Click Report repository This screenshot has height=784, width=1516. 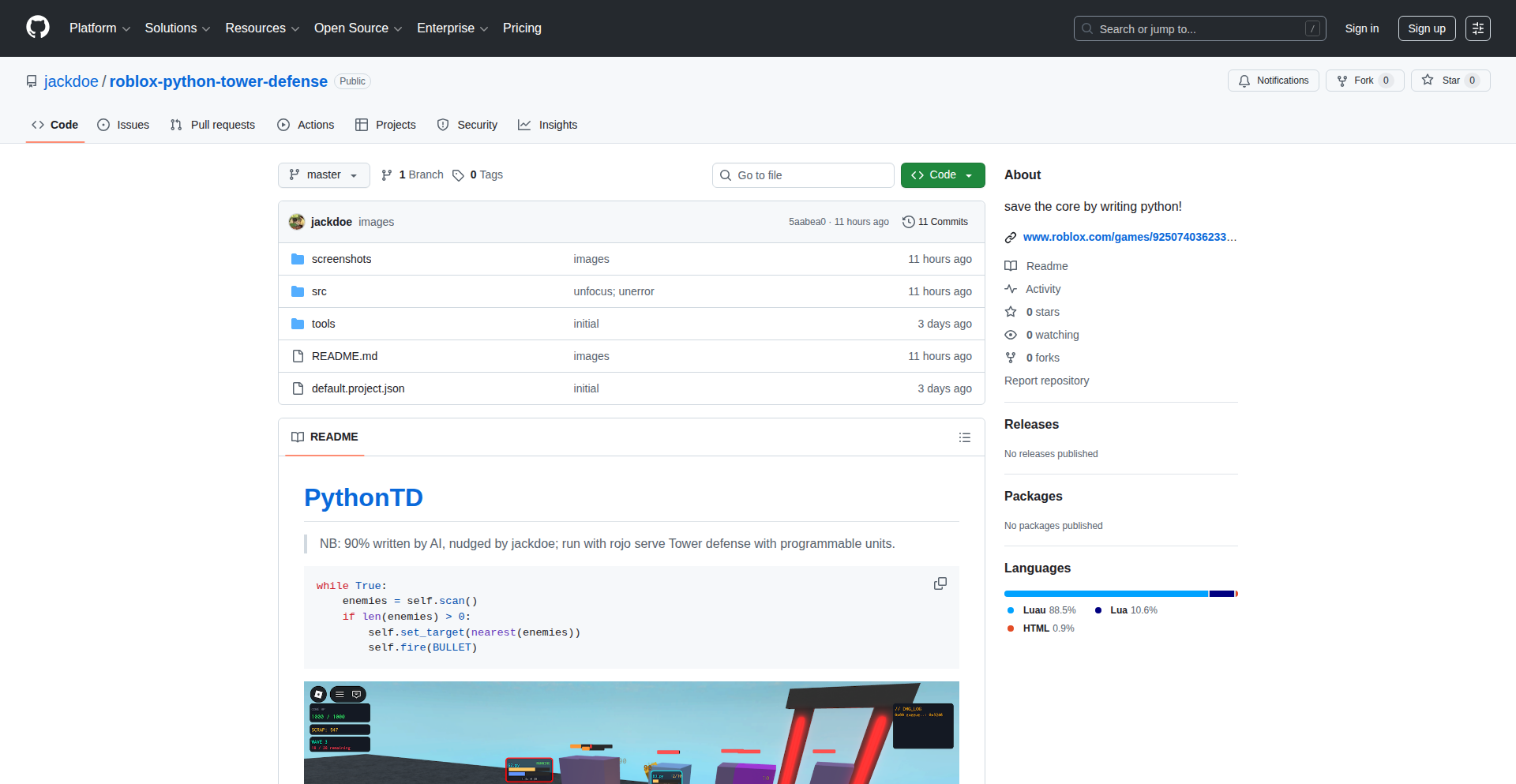pyautogui.click(x=1046, y=381)
